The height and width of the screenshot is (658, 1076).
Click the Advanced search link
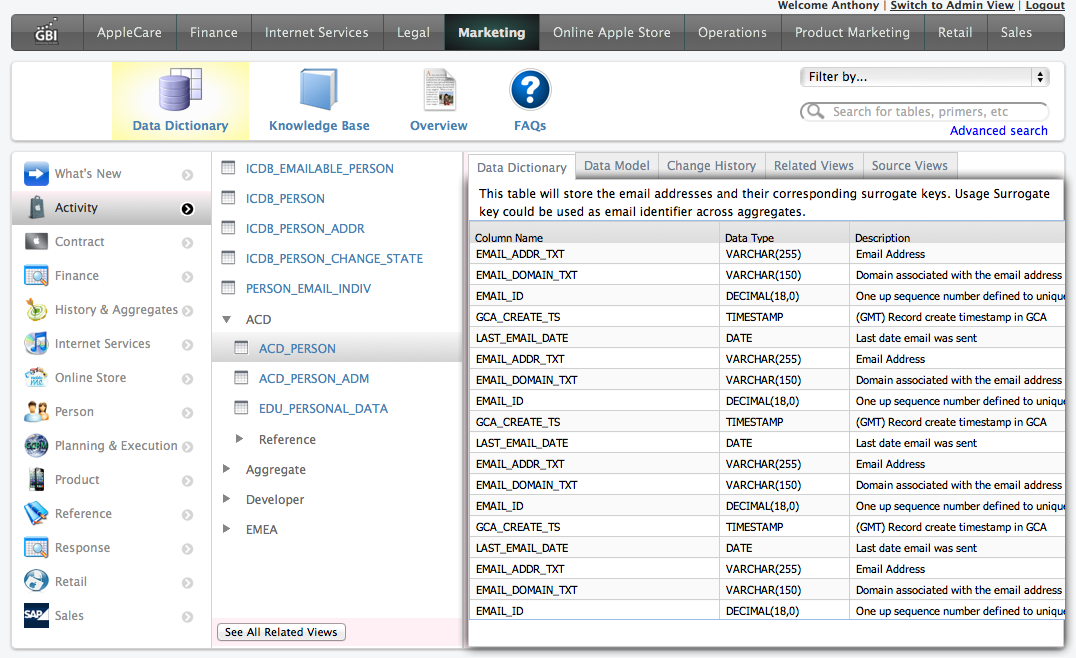(998, 131)
